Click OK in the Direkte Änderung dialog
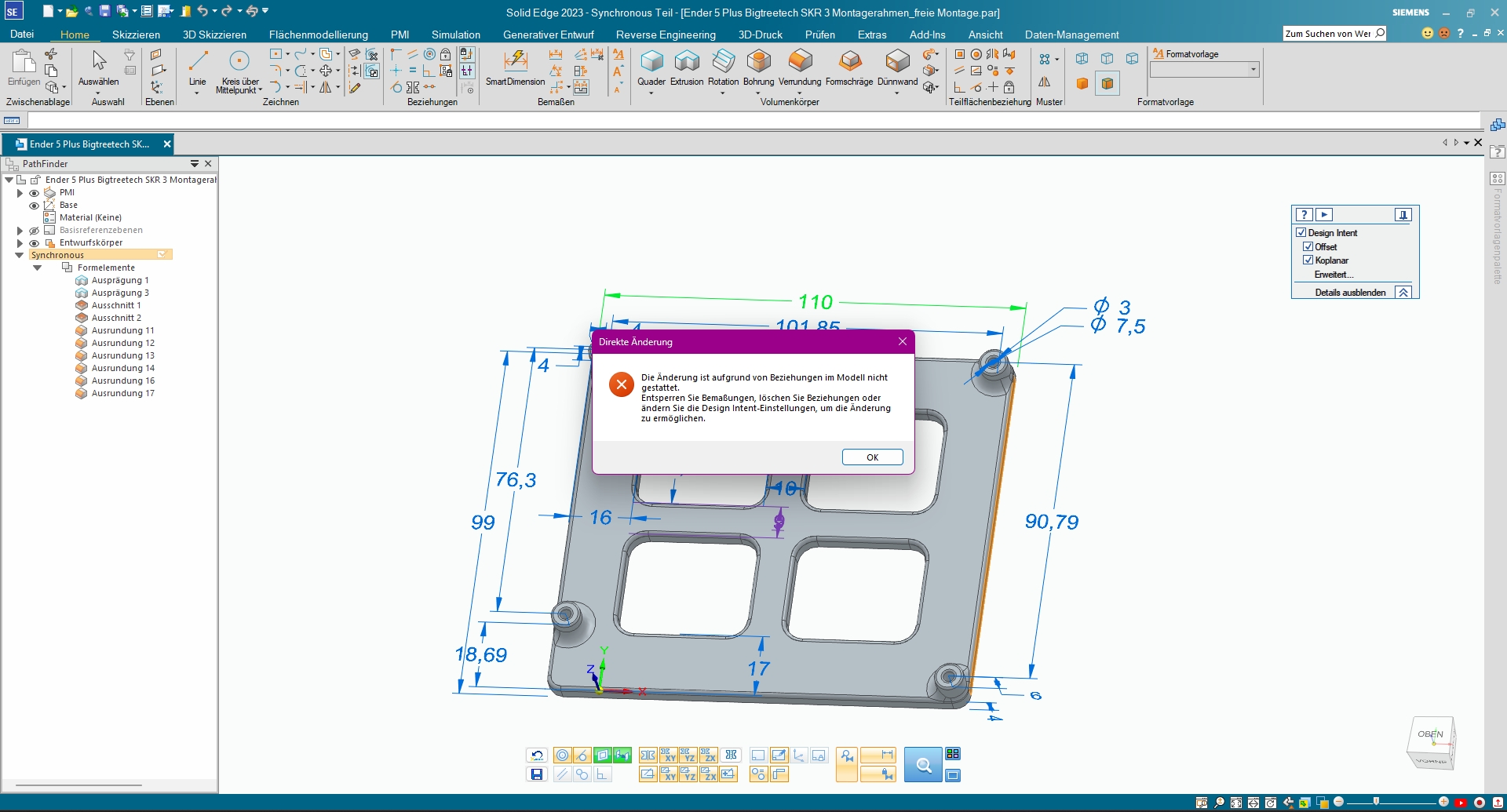 872,457
